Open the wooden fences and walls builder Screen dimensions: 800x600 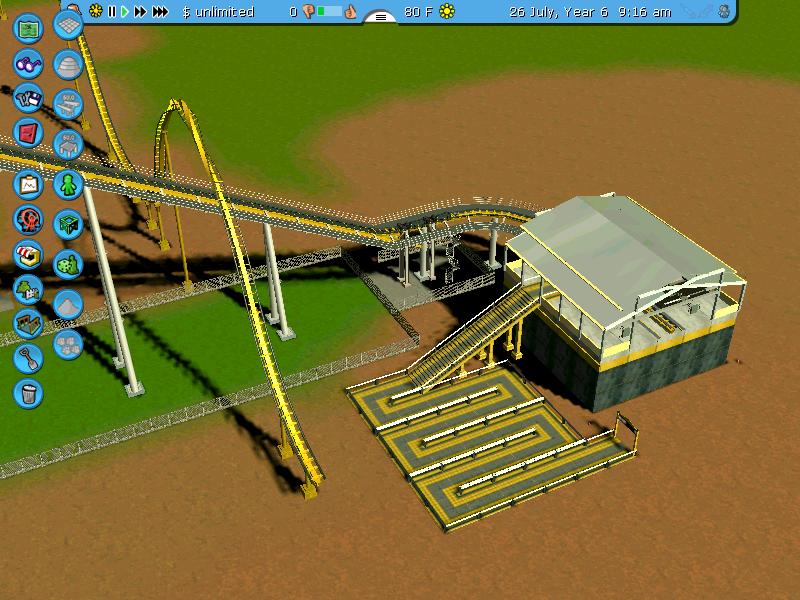[28, 324]
